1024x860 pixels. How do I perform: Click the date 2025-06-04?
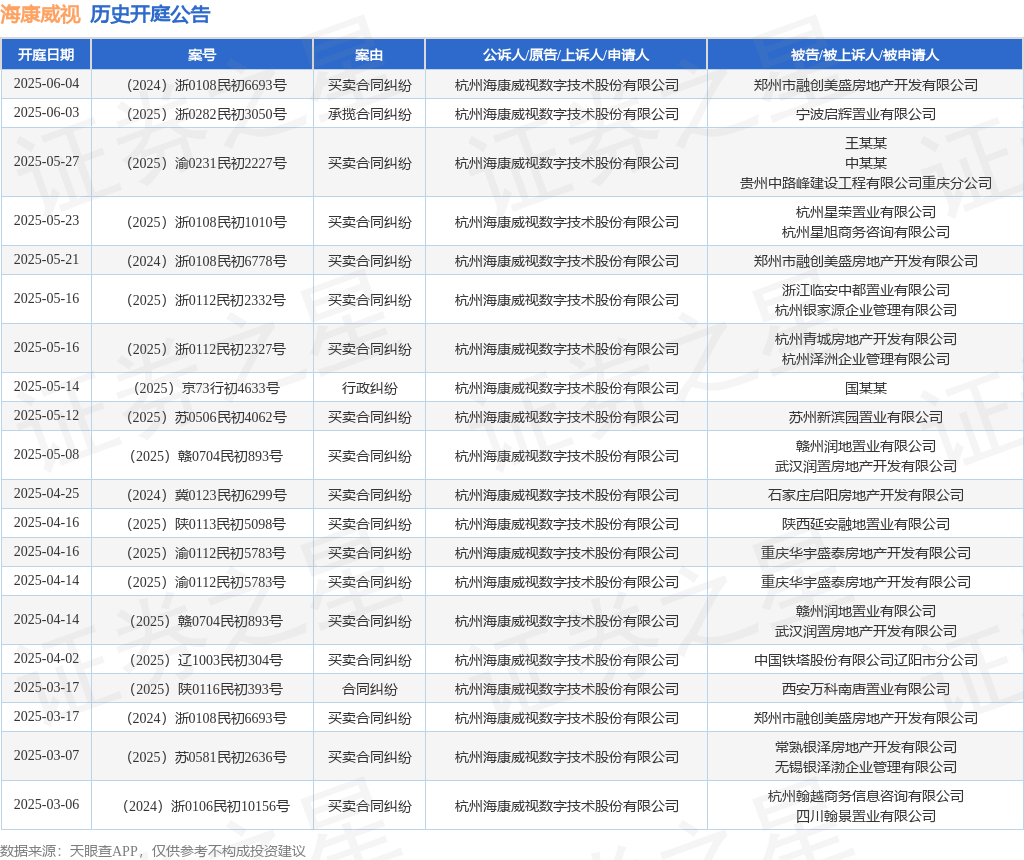[46, 84]
